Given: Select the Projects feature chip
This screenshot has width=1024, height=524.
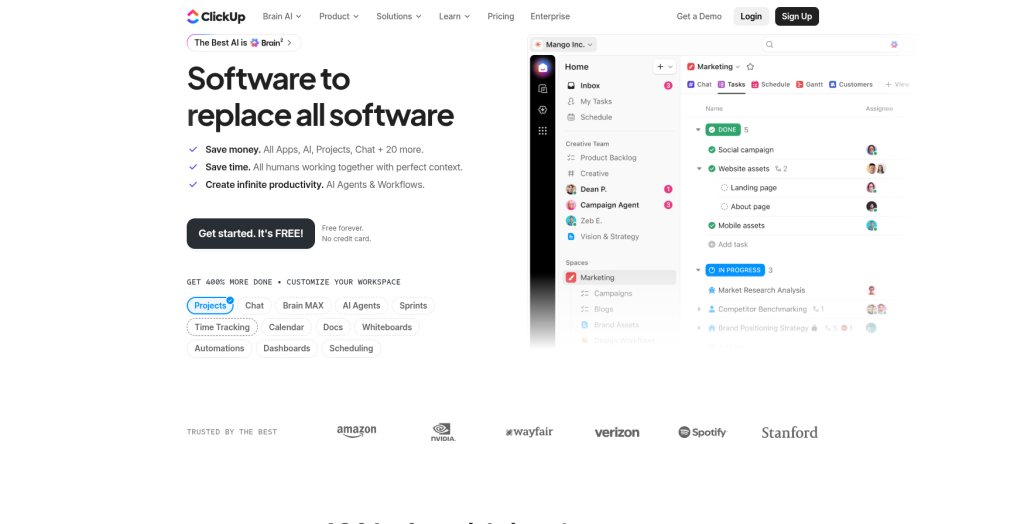Looking at the screenshot, I should 210,306.
